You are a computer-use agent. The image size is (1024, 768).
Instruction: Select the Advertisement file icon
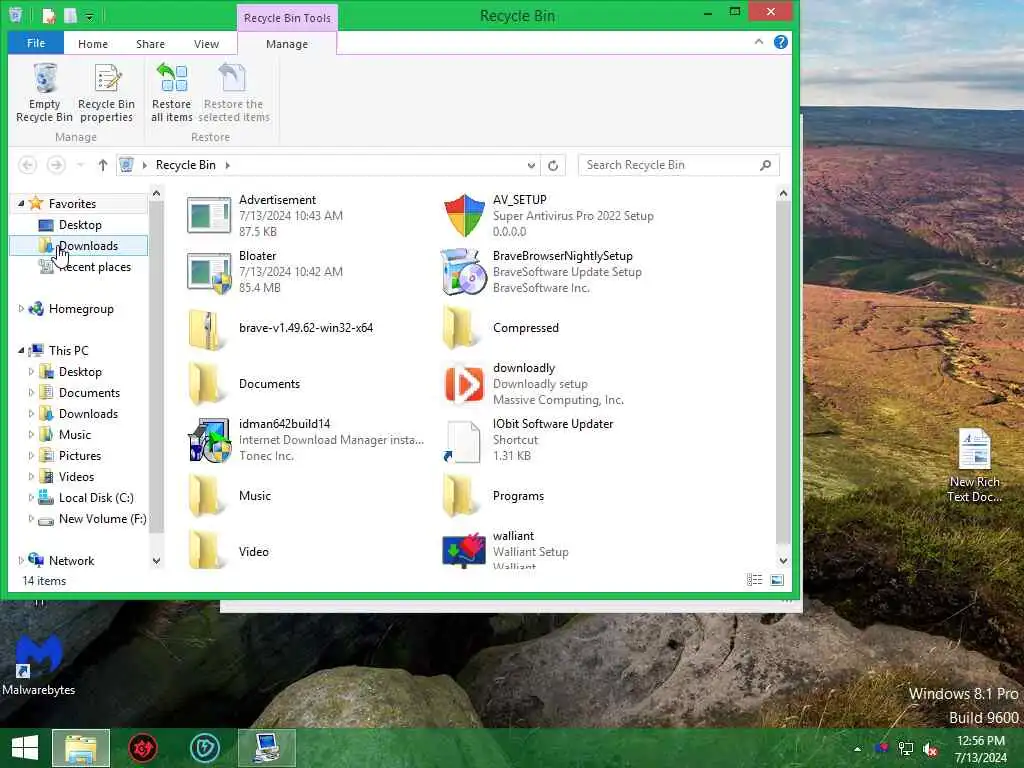pos(209,216)
